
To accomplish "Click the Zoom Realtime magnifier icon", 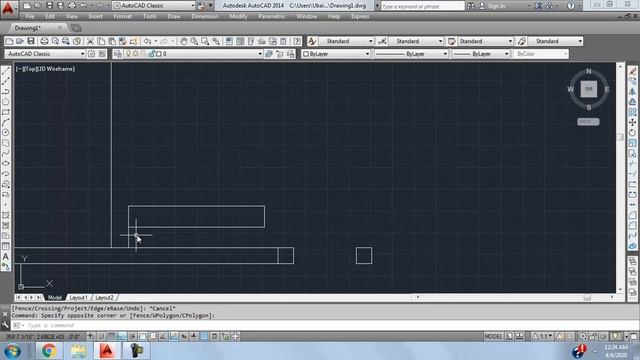I will pos(194,41).
